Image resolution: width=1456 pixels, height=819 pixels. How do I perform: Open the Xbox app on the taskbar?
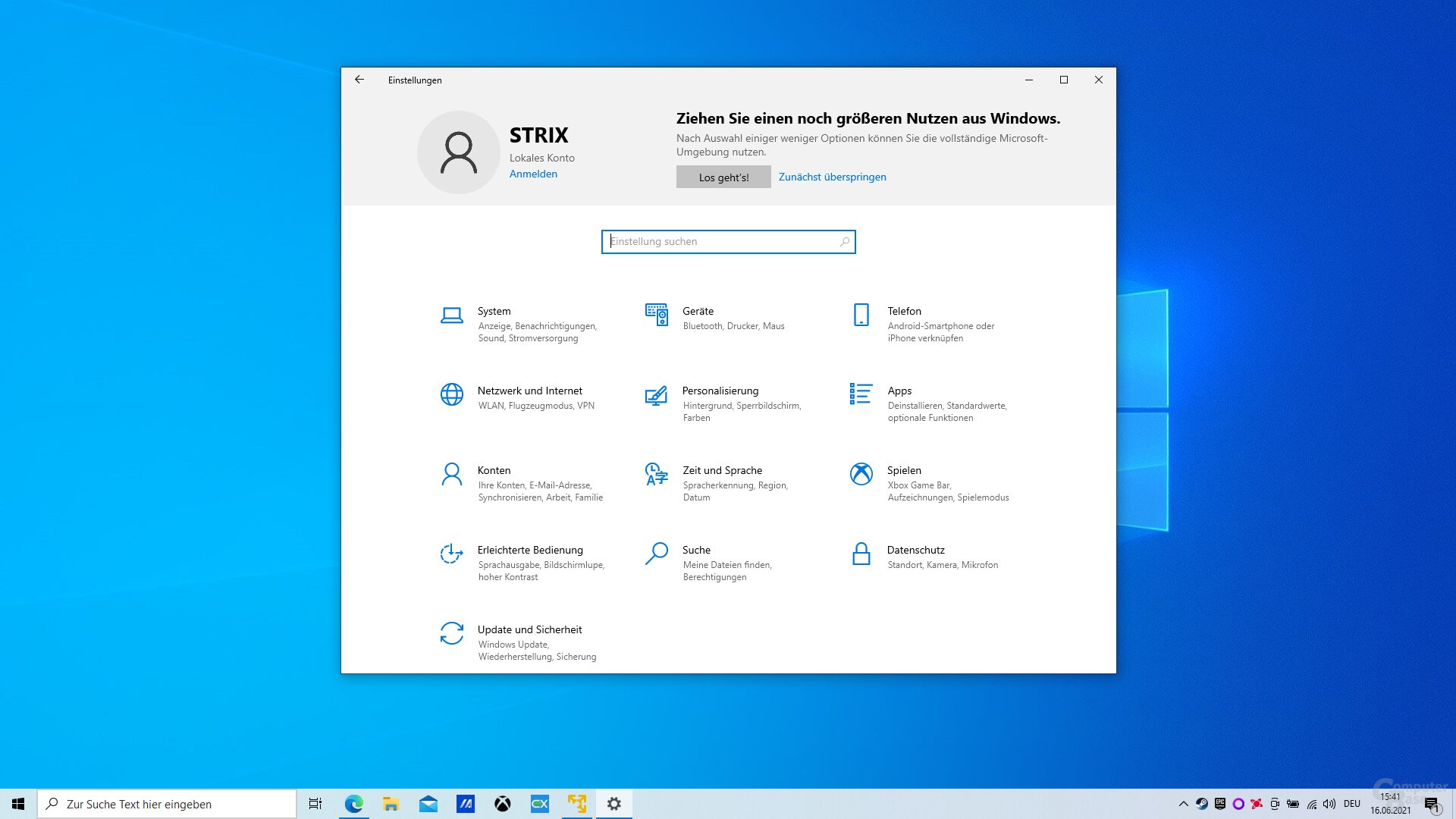click(502, 804)
